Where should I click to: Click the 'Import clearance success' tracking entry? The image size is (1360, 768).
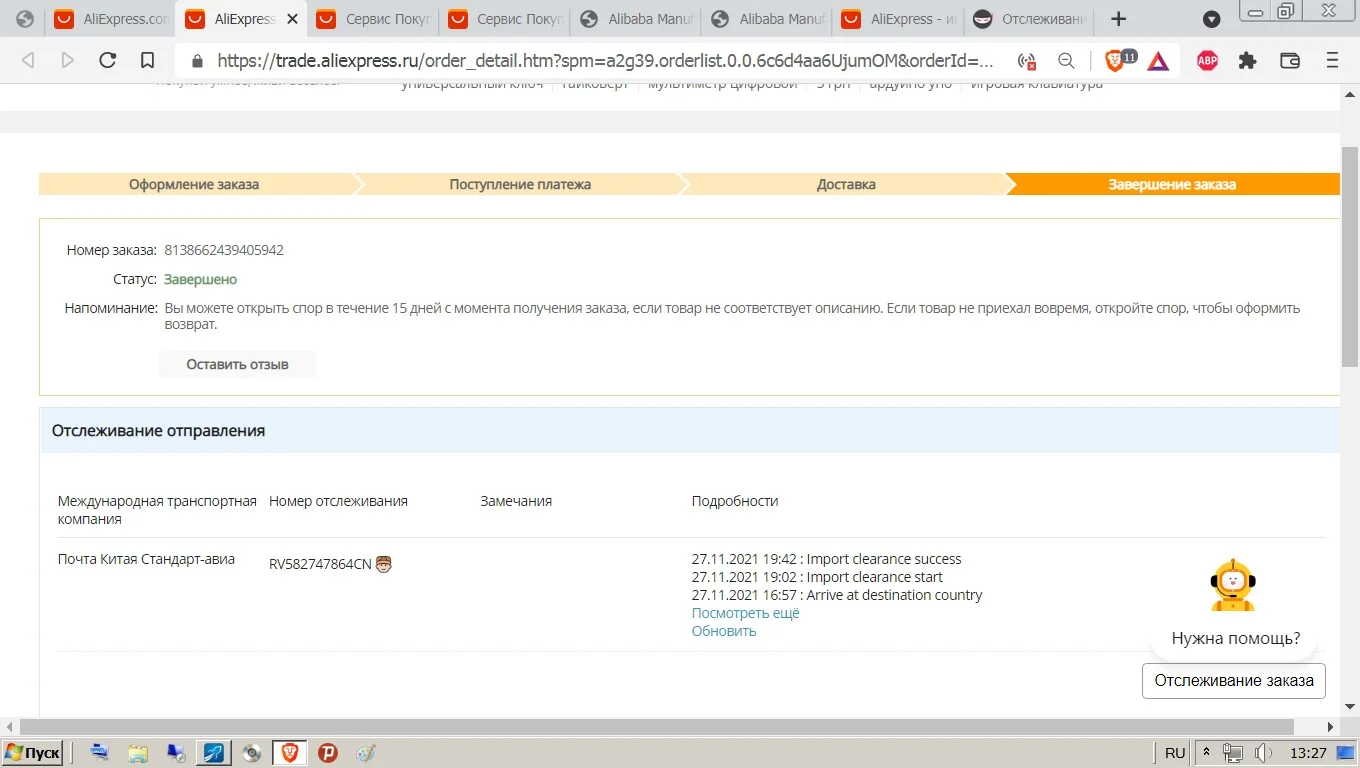(x=827, y=559)
